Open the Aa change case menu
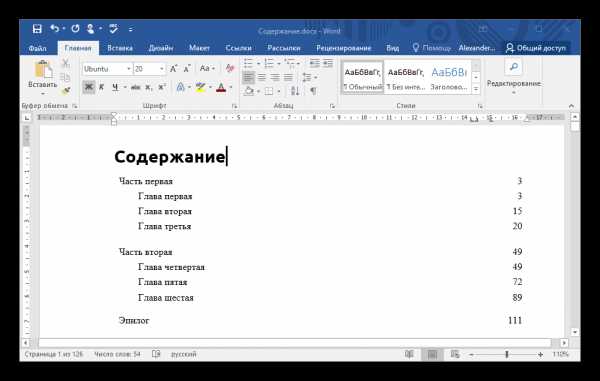The width and height of the screenshot is (600, 381). [x=207, y=68]
